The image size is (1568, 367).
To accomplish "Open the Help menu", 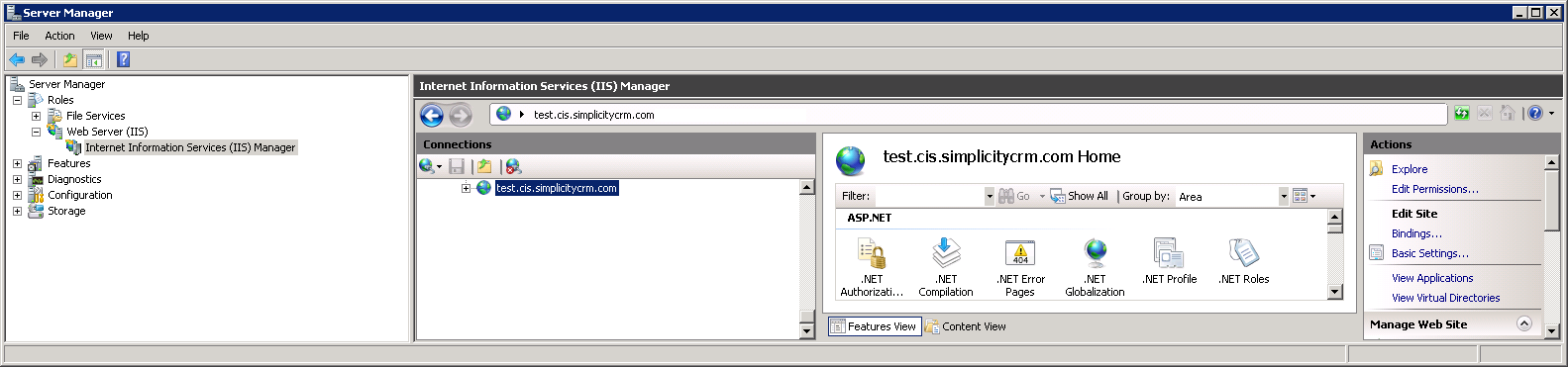I will [138, 36].
